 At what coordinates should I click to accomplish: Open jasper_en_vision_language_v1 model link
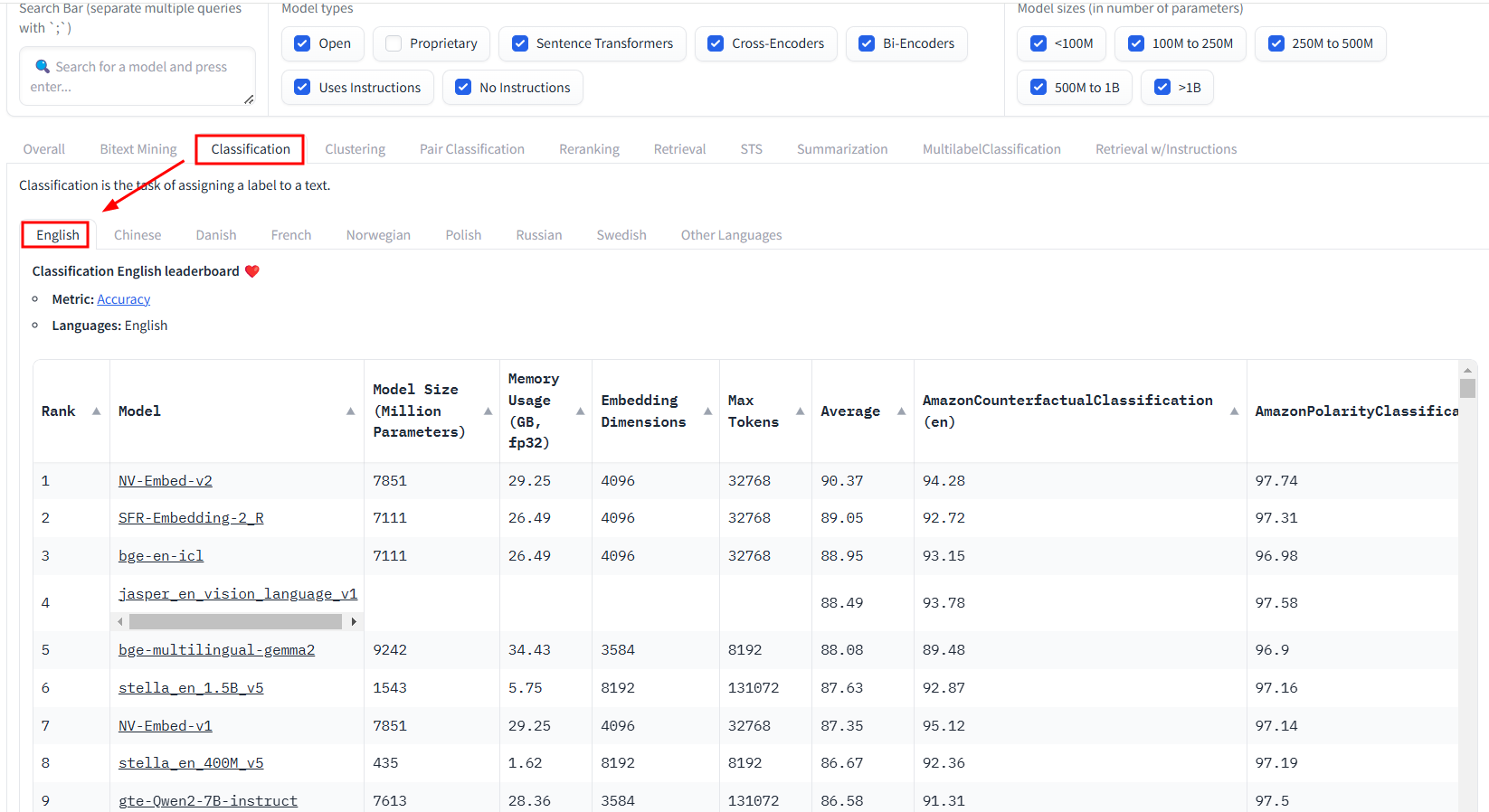[x=238, y=594]
